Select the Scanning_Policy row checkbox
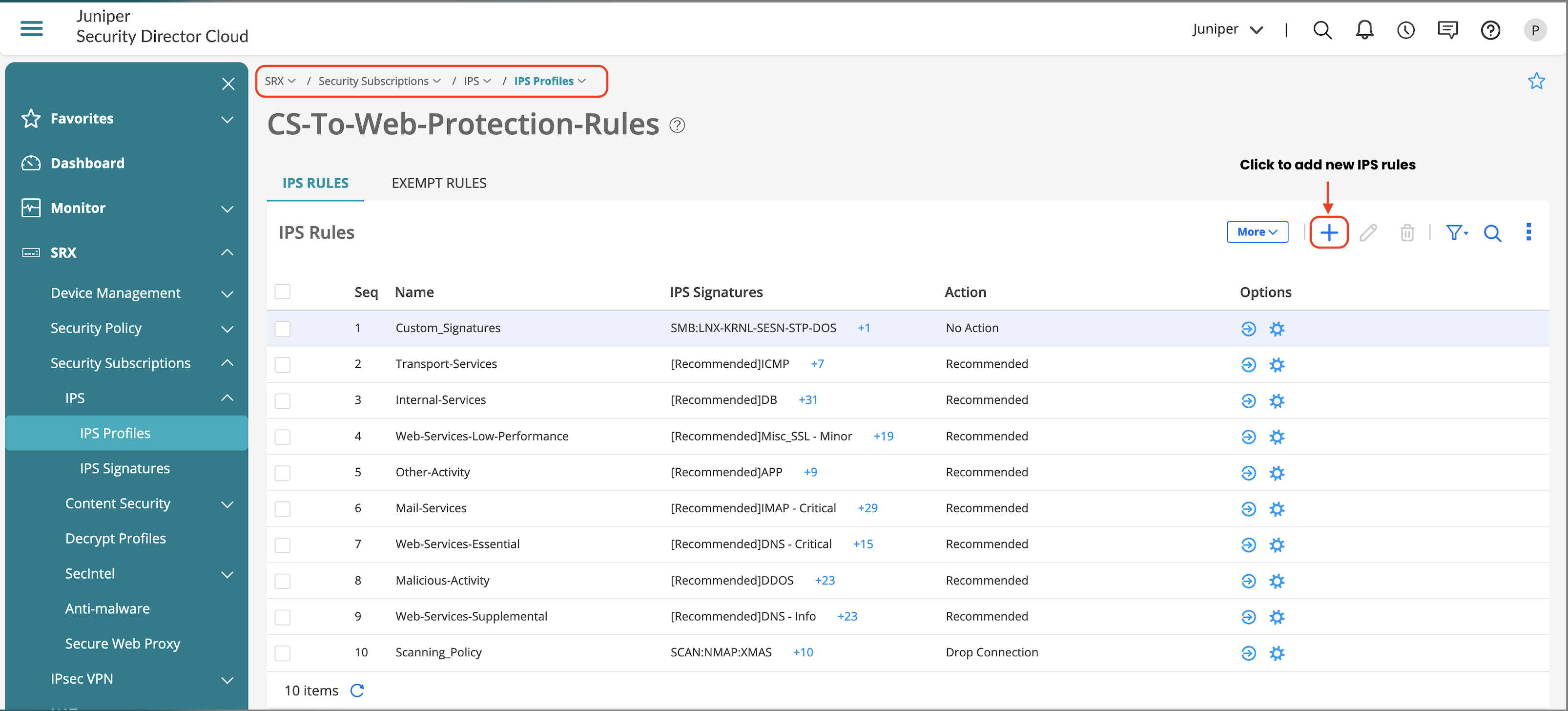 coord(283,653)
